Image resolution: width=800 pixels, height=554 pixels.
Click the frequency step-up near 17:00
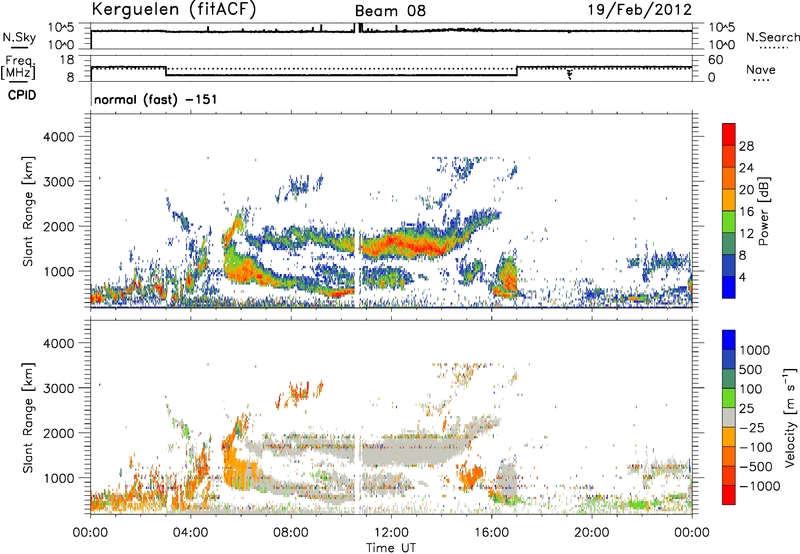(517, 71)
